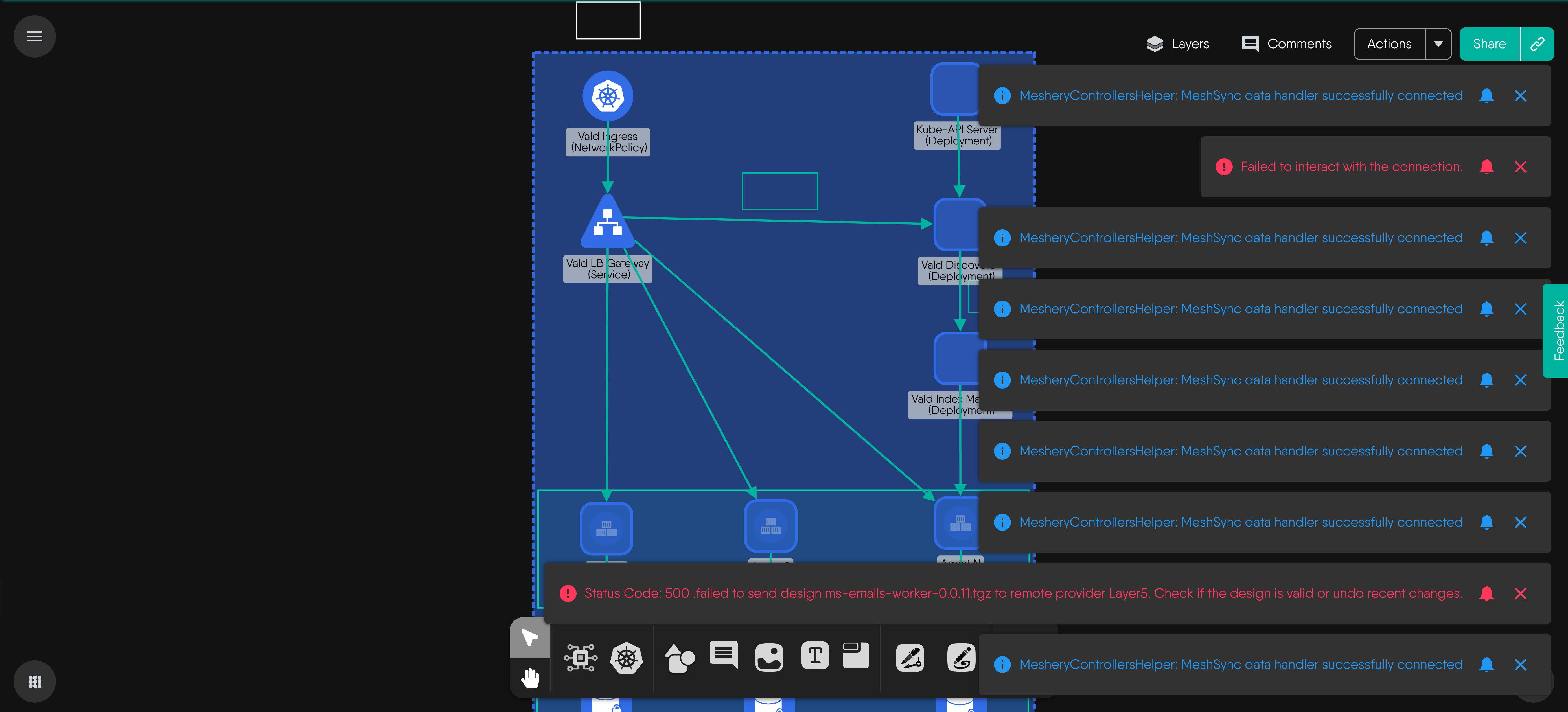Image resolution: width=1568 pixels, height=712 pixels.
Task: Open the grid apps launcher button
Action: [35, 682]
